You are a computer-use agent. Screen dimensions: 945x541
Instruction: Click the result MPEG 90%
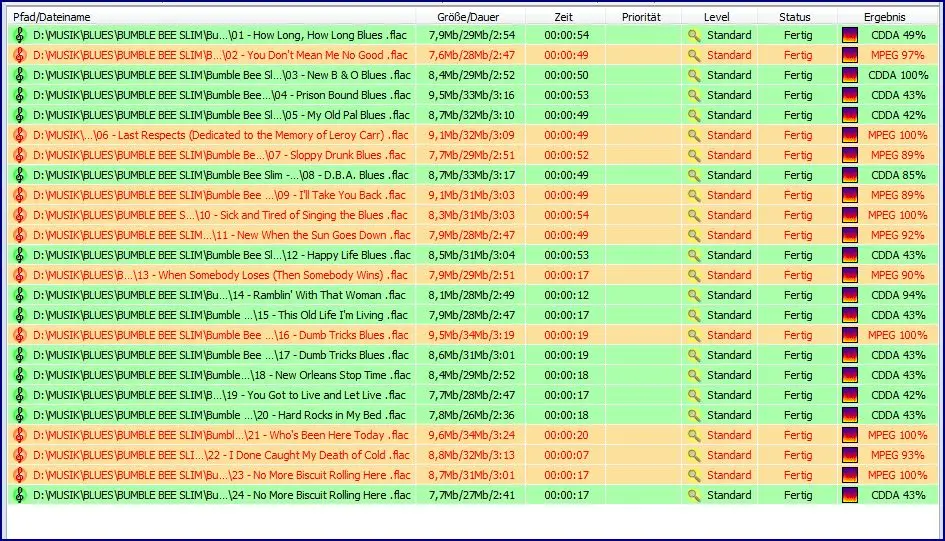[897, 275]
